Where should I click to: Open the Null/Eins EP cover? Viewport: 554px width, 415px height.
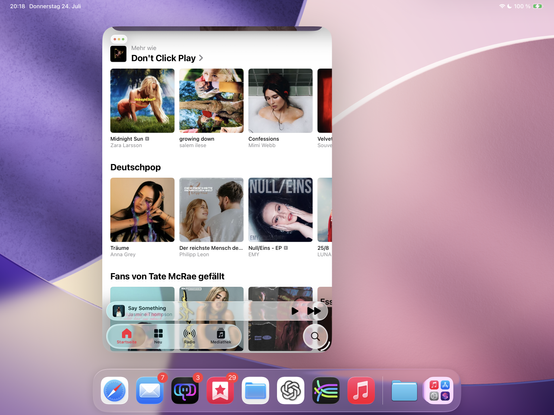tap(280, 210)
